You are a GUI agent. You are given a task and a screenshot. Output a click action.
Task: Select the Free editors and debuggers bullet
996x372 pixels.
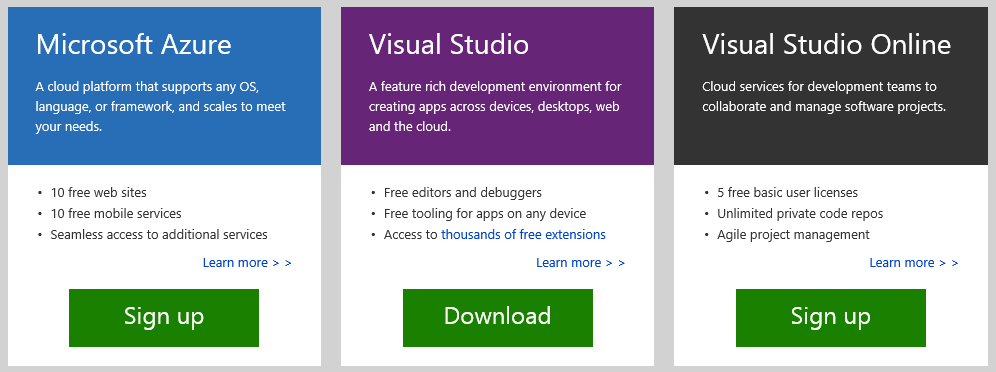[x=463, y=192]
